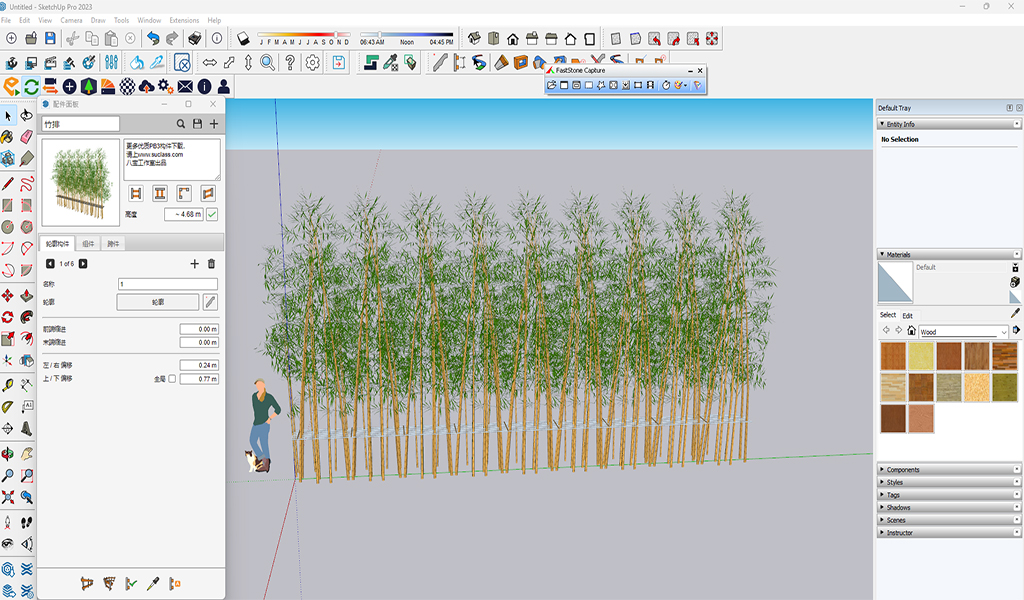The width and height of the screenshot is (1024, 600).
Task: Click the pencil edit icon beside profile button
Action: pyautogui.click(x=210, y=302)
